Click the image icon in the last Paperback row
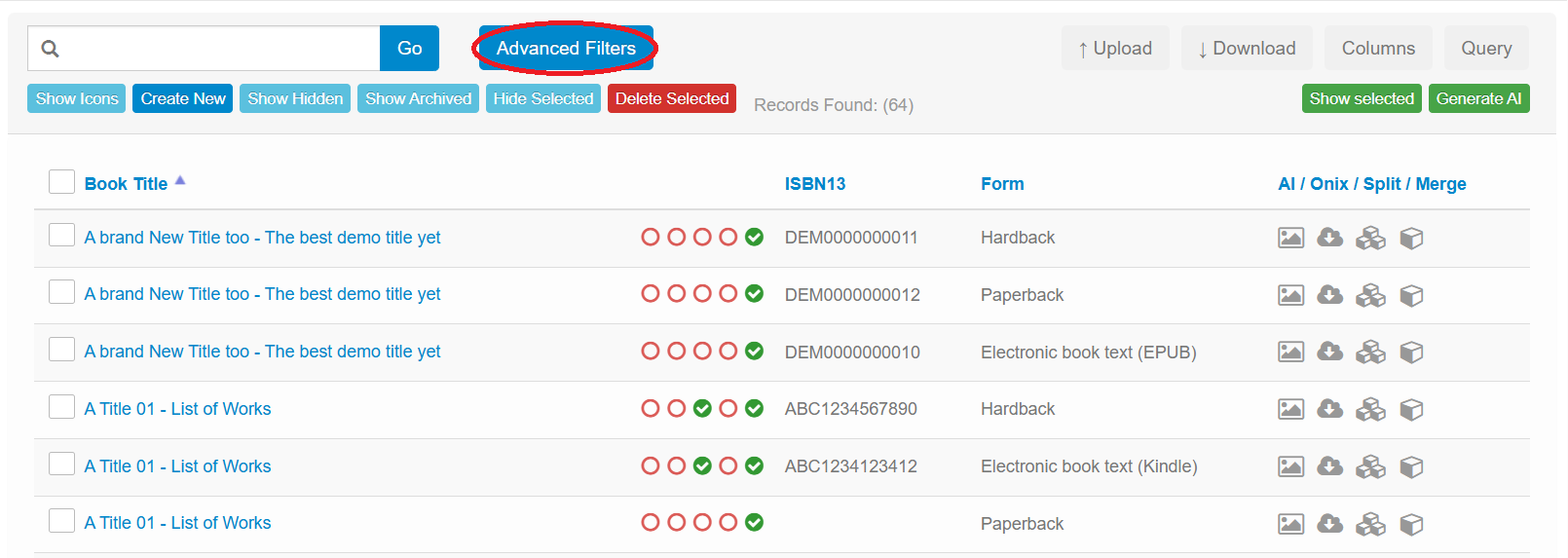 pyautogui.click(x=1290, y=524)
